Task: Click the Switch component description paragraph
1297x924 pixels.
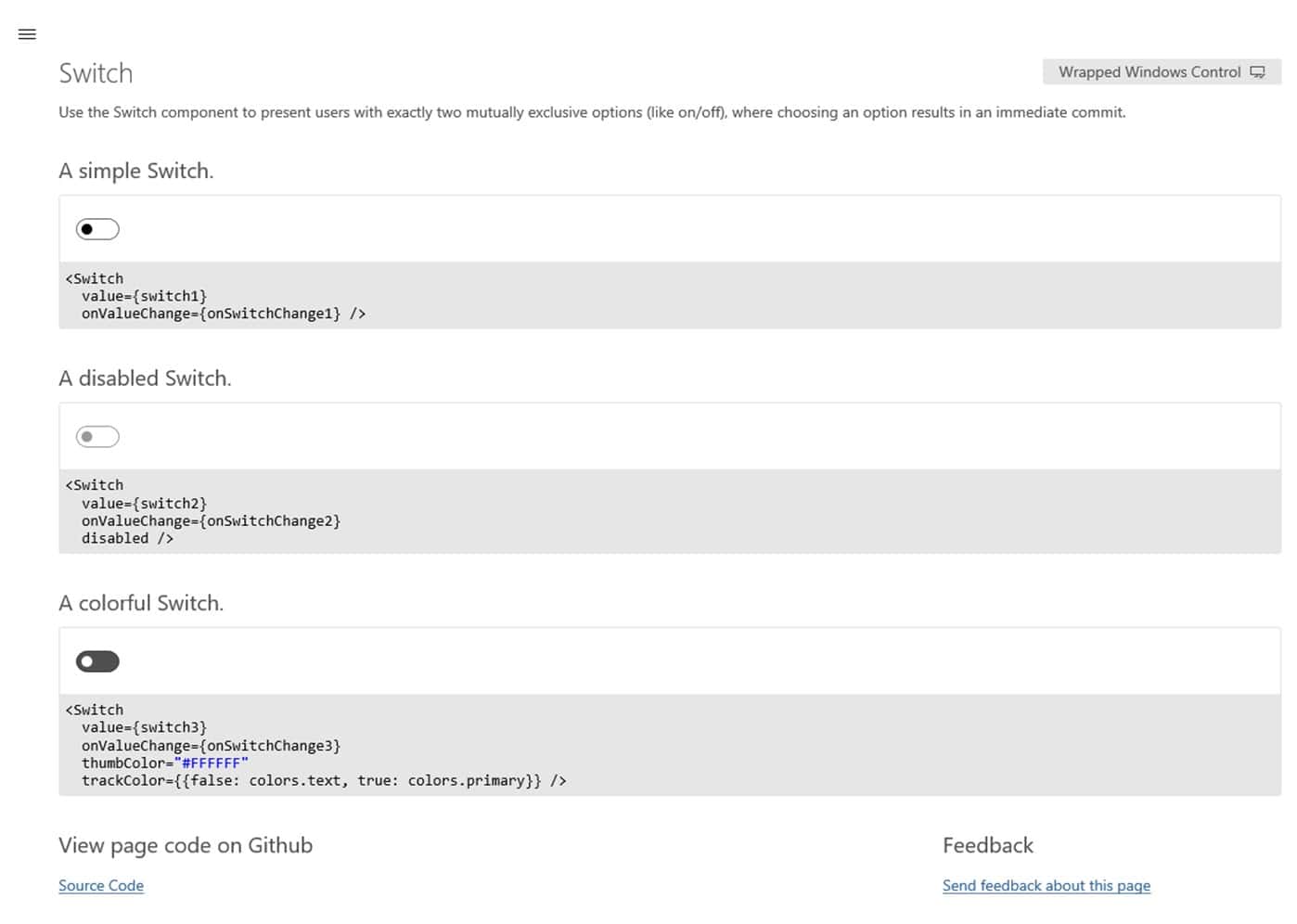Action: [x=592, y=112]
